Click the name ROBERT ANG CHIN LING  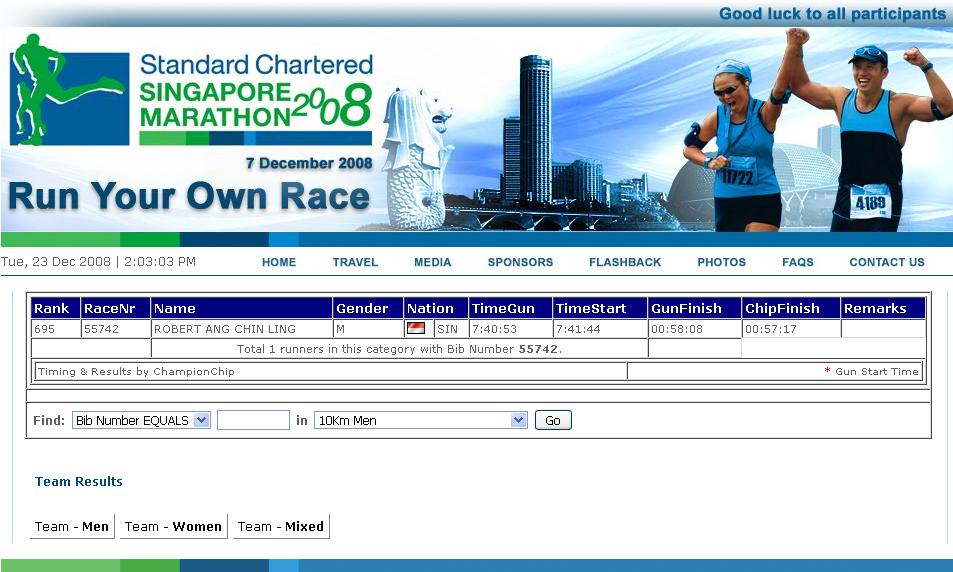225,329
